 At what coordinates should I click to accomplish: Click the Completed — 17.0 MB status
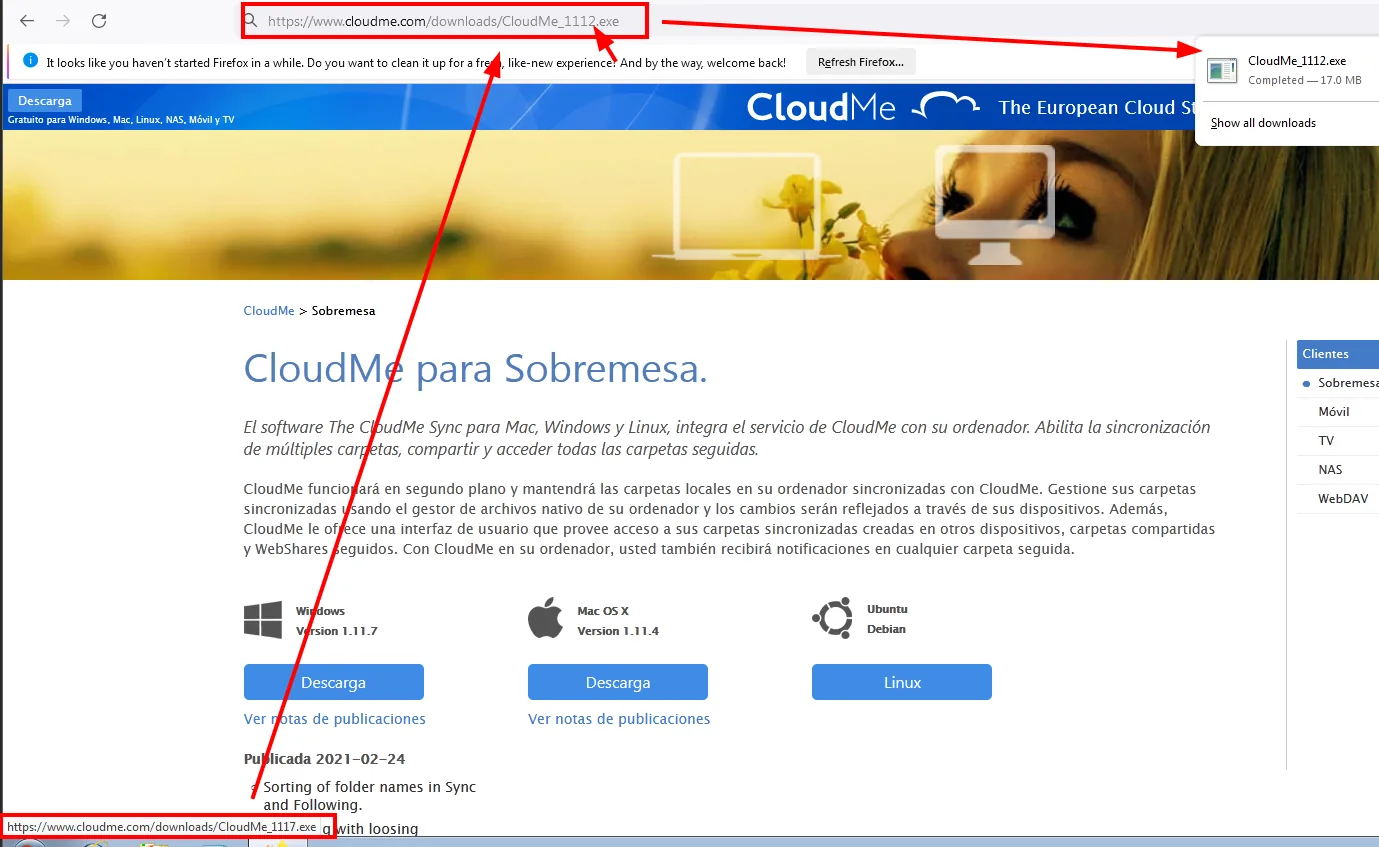pyautogui.click(x=1305, y=80)
